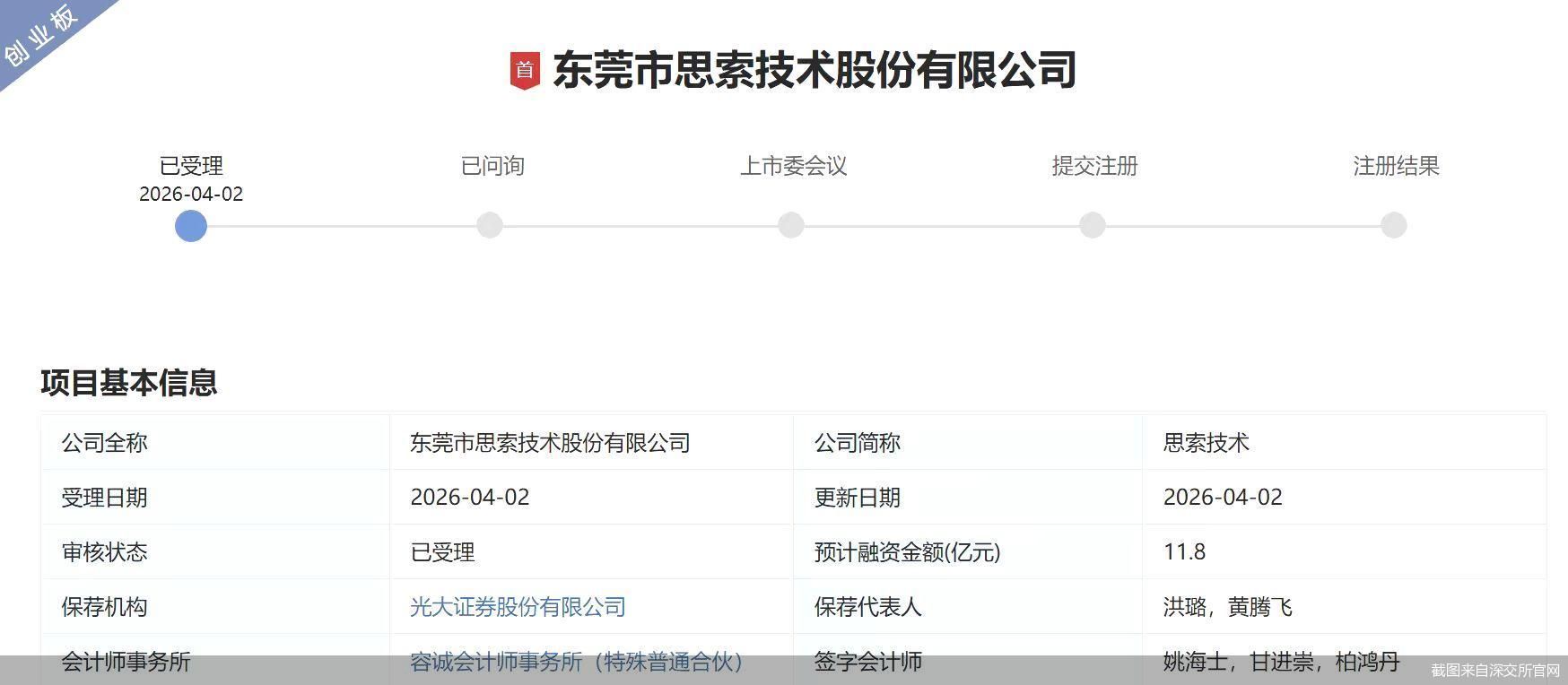The height and width of the screenshot is (685, 1568).
Task: Click the company full name value in table
Action: pos(550,443)
